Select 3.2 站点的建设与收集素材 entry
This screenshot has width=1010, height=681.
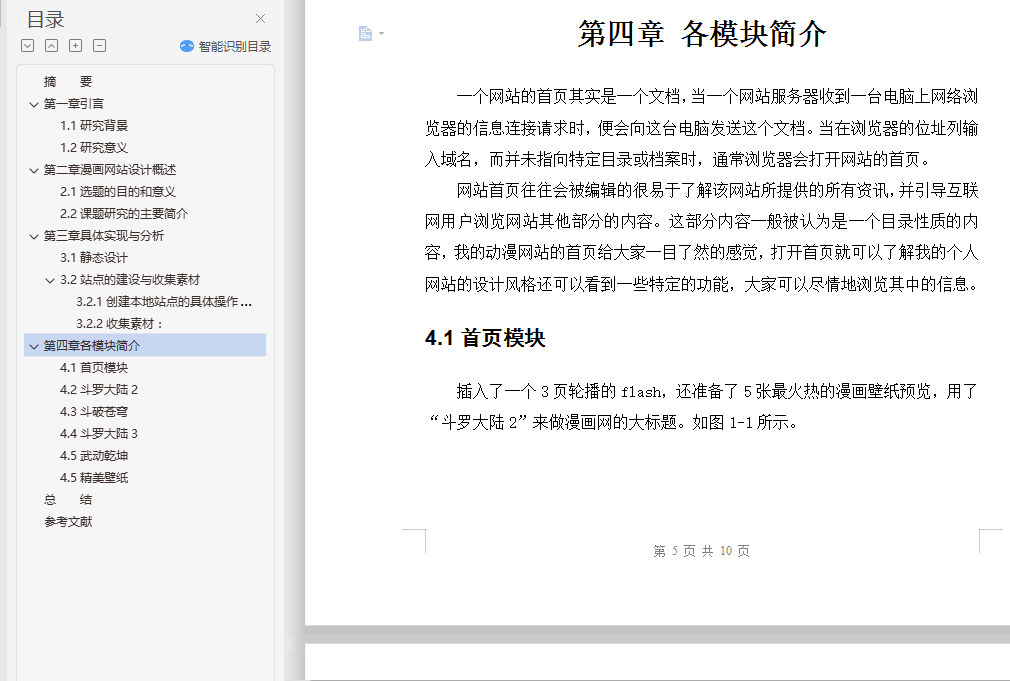(x=130, y=280)
